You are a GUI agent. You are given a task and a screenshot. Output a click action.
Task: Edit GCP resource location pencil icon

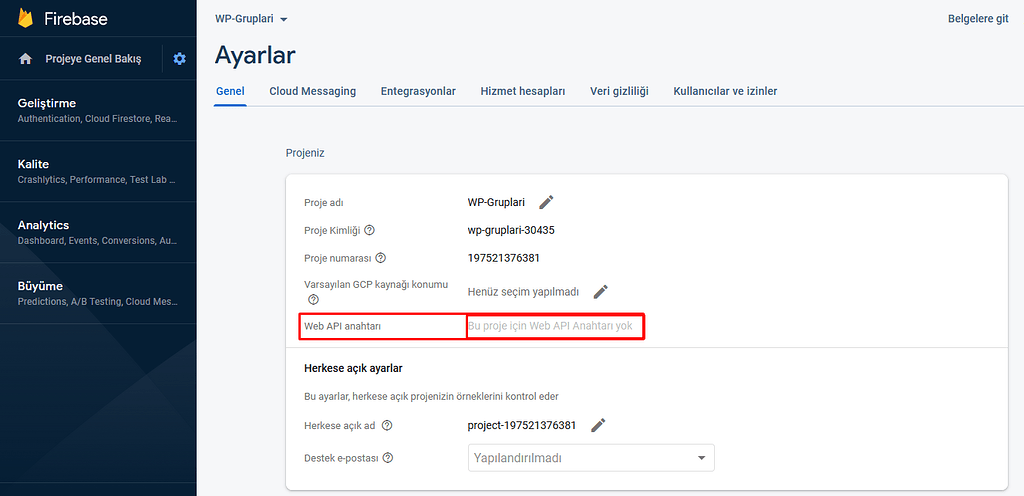(x=600, y=292)
